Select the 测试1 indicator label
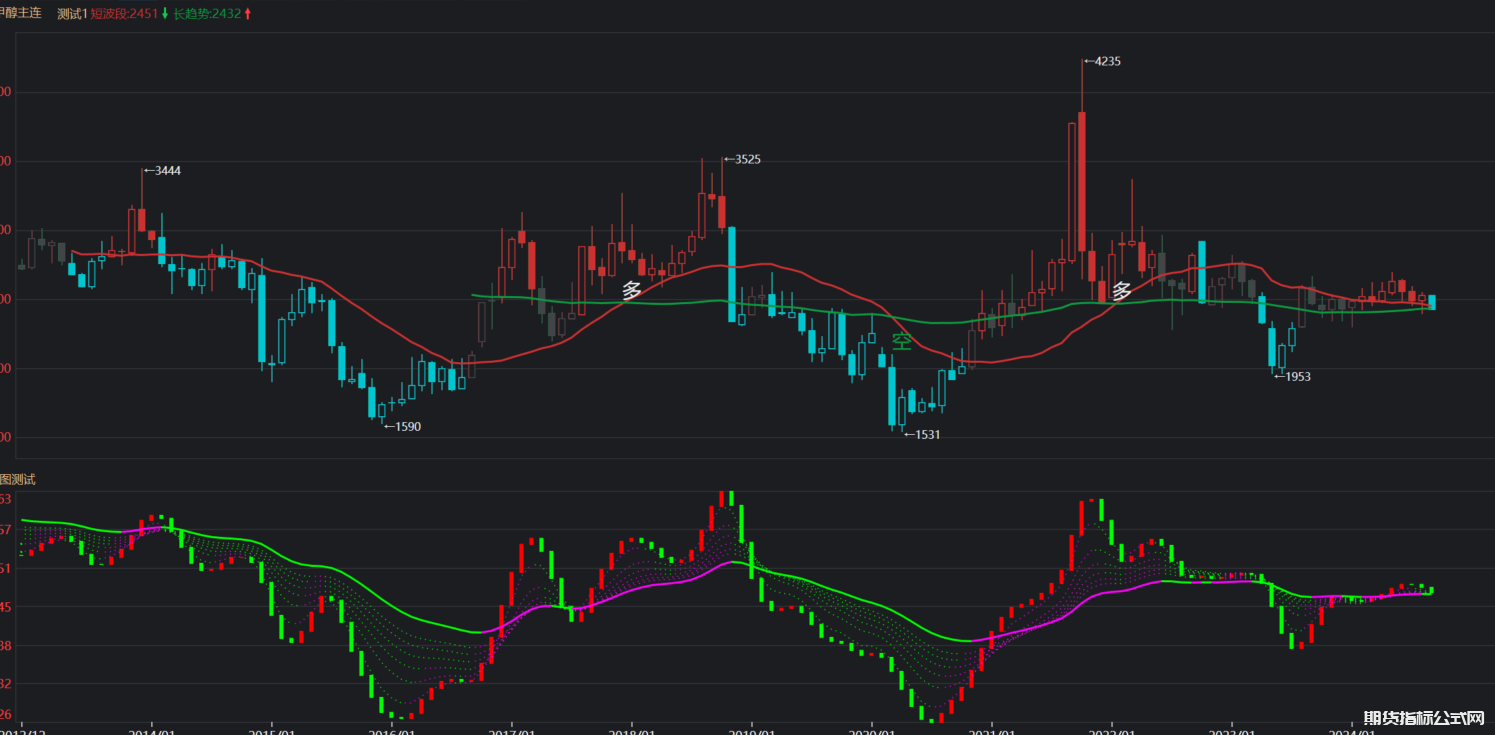1495x735 pixels. [x=73, y=14]
